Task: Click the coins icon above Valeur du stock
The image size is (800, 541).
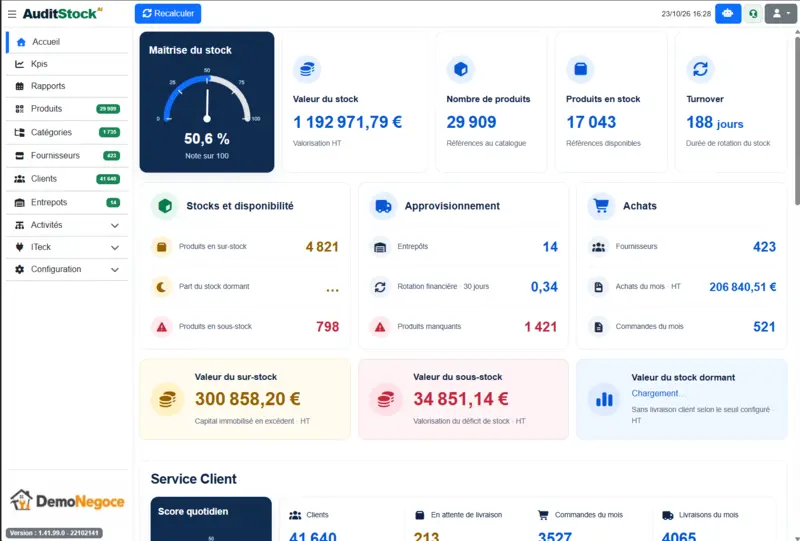Action: click(307, 69)
